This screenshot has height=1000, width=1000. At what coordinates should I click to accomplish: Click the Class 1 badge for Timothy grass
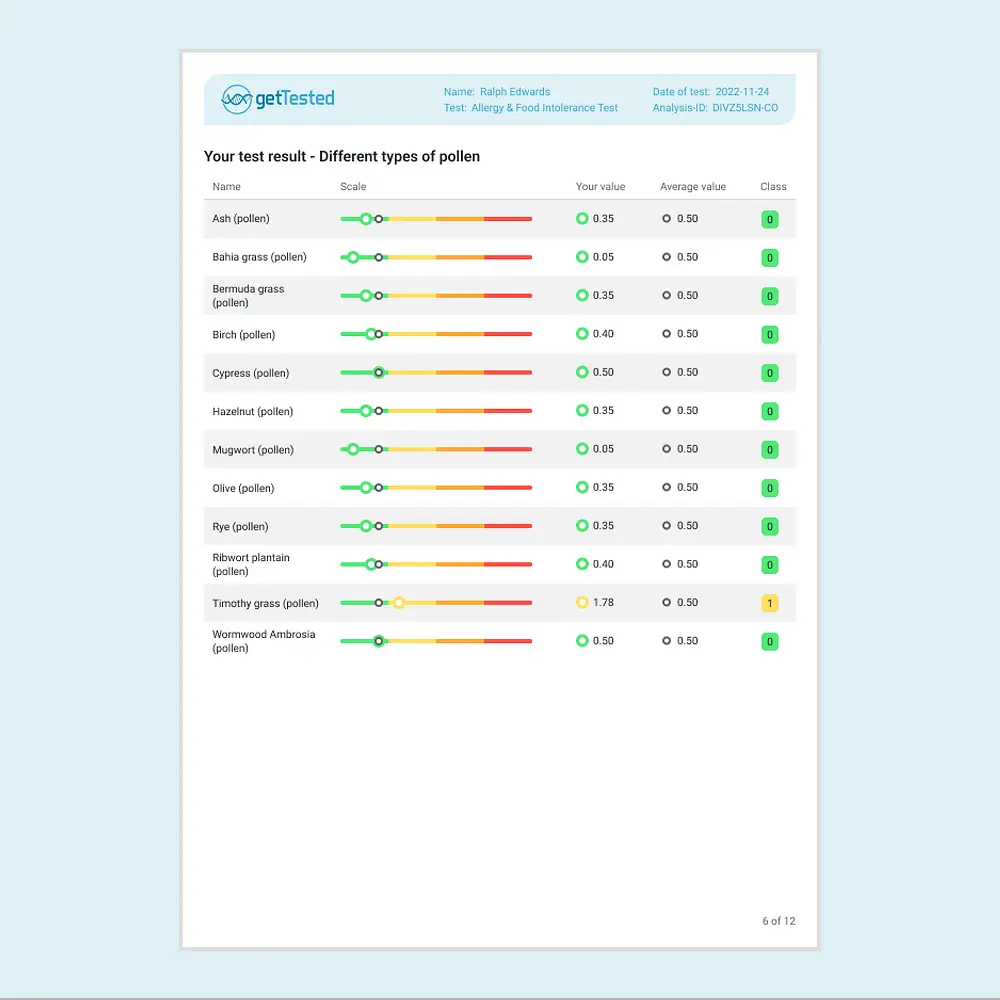click(769, 603)
